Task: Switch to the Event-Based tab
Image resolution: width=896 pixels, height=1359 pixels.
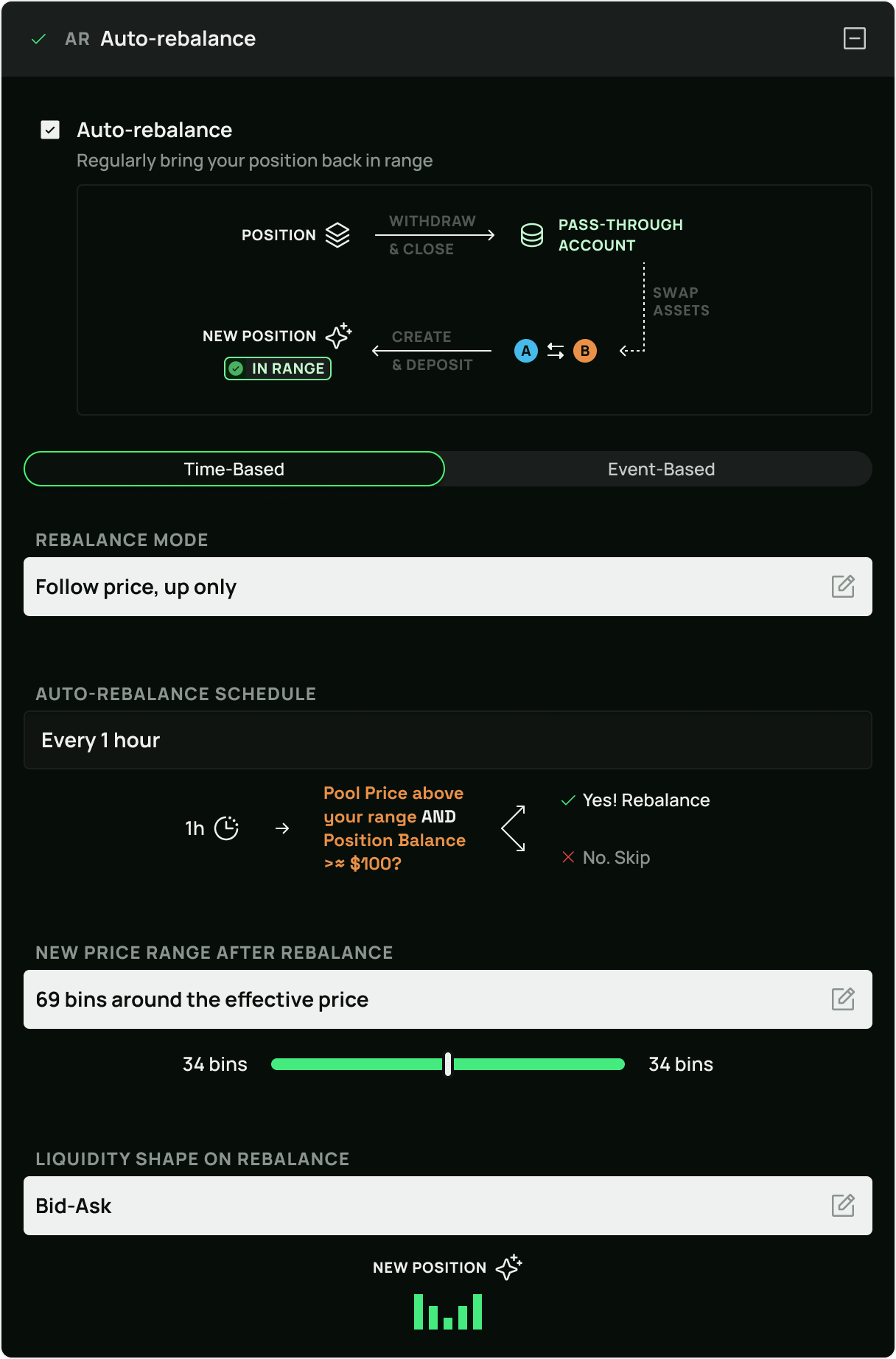Action: point(660,469)
